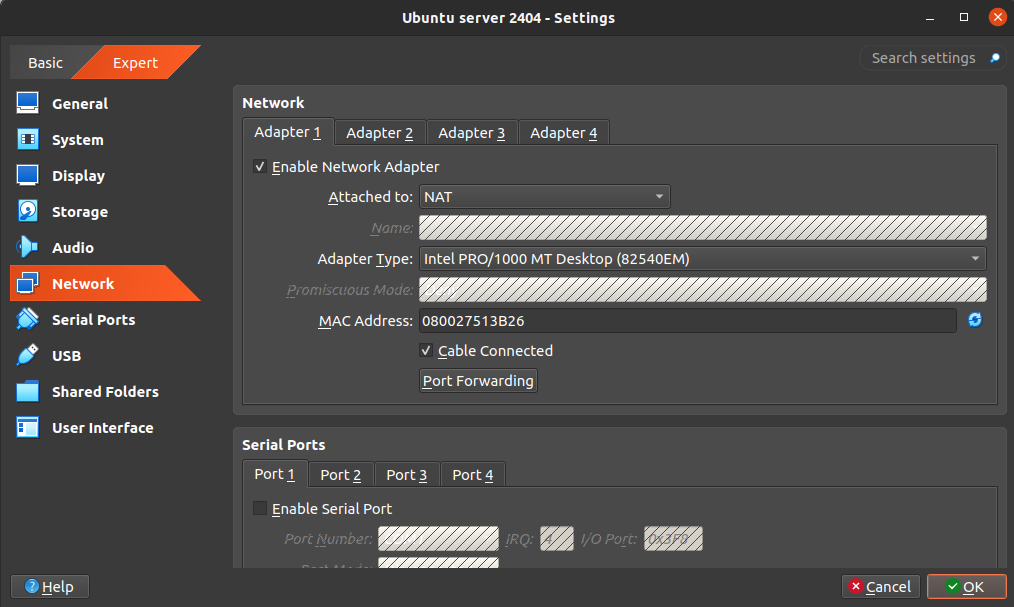The width and height of the screenshot is (1014, 607).
Task: Uncheck Enable Network Adapter
Action: (260, 167)
